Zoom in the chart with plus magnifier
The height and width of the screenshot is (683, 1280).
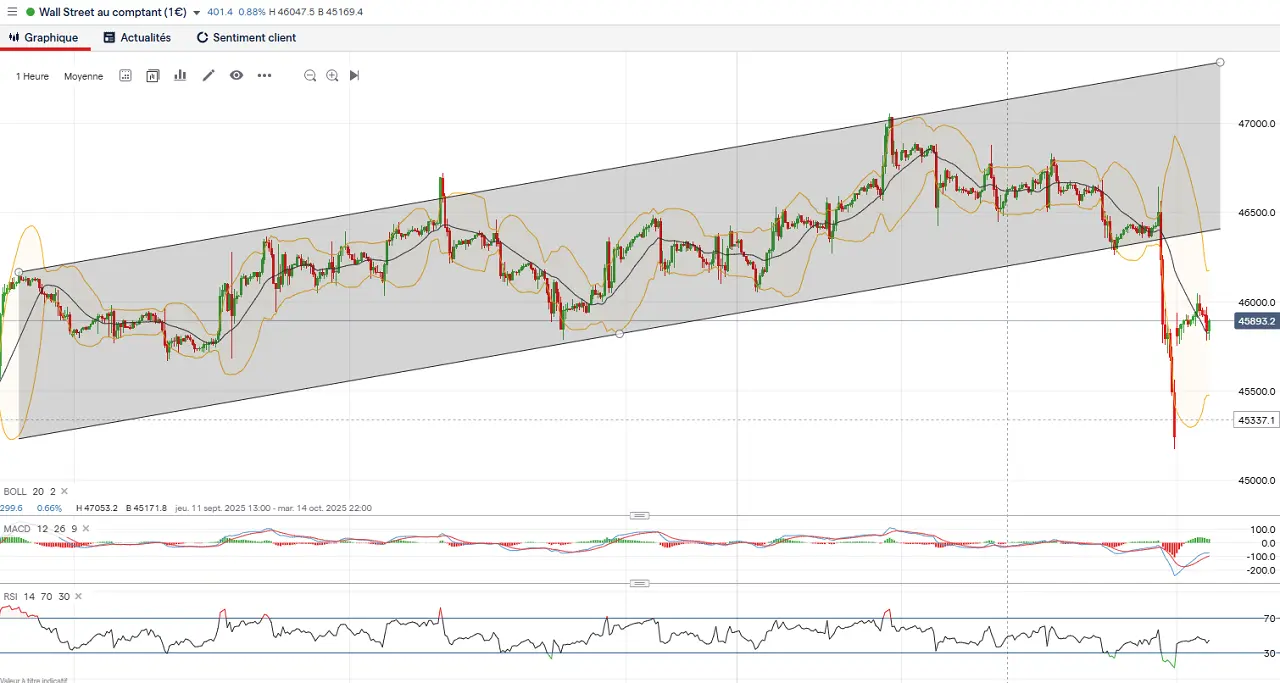coord(332,76)
